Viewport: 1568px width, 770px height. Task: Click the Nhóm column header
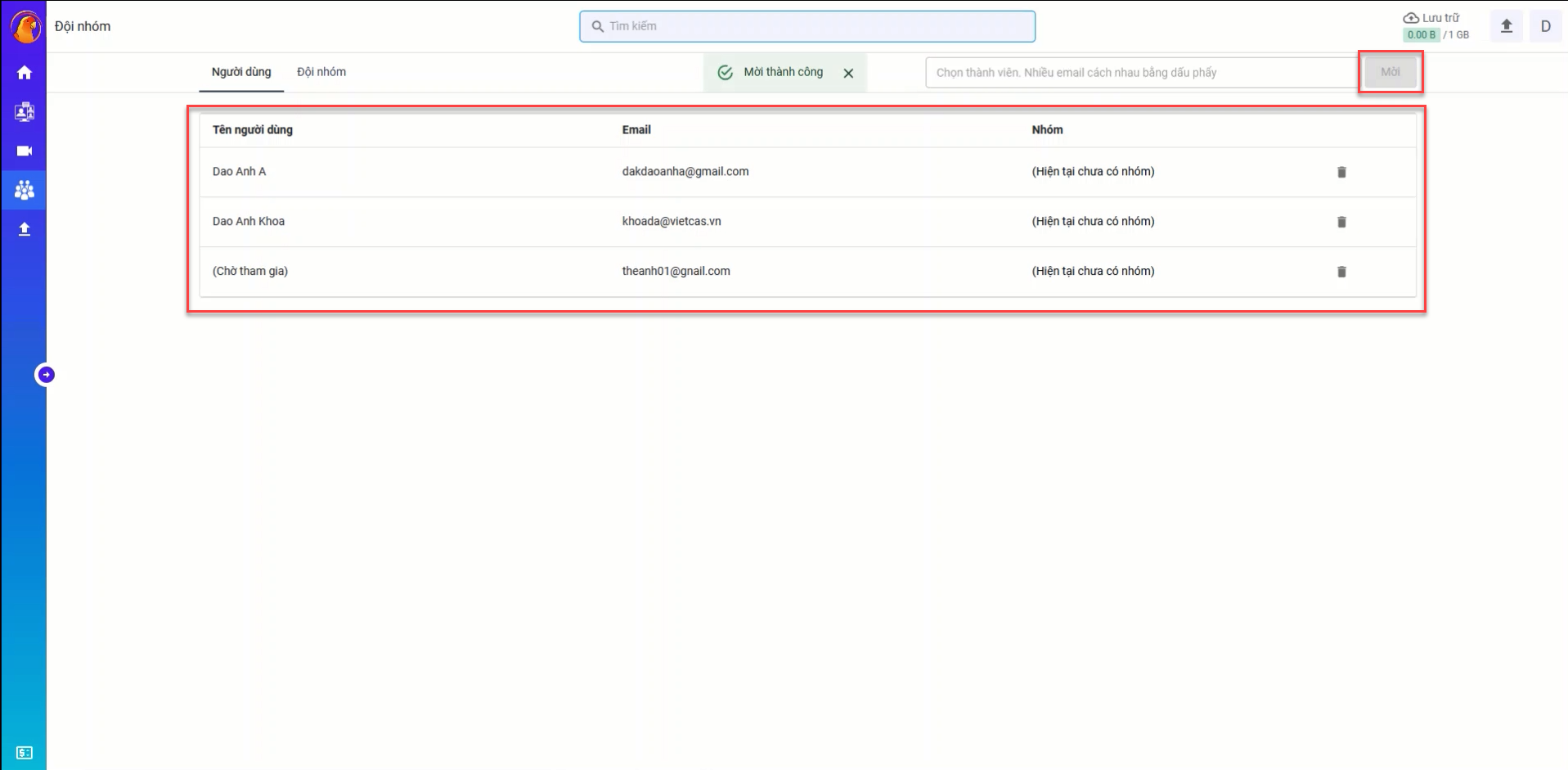point(1047,129)
